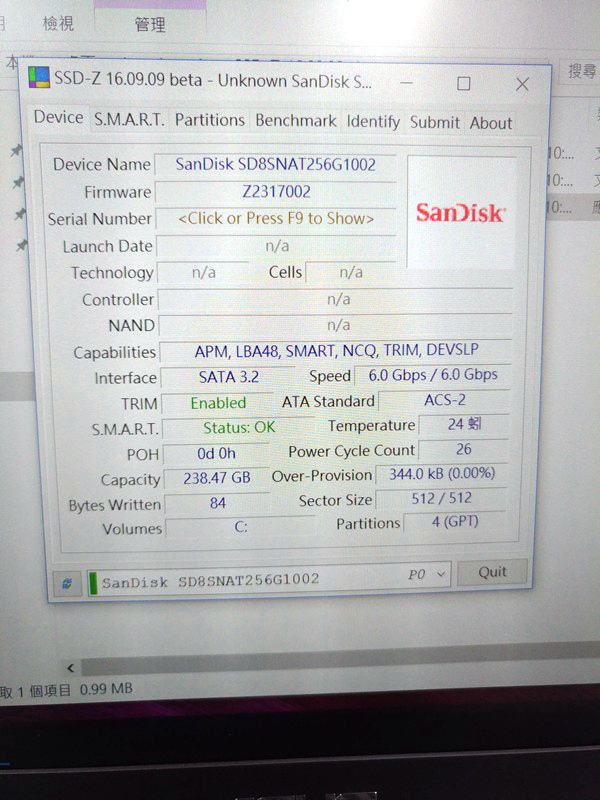The width and height of the screenshot is (600, 800).
Task: Click the top pin icon in Explorer sidebar
Action: coord(17,151)
